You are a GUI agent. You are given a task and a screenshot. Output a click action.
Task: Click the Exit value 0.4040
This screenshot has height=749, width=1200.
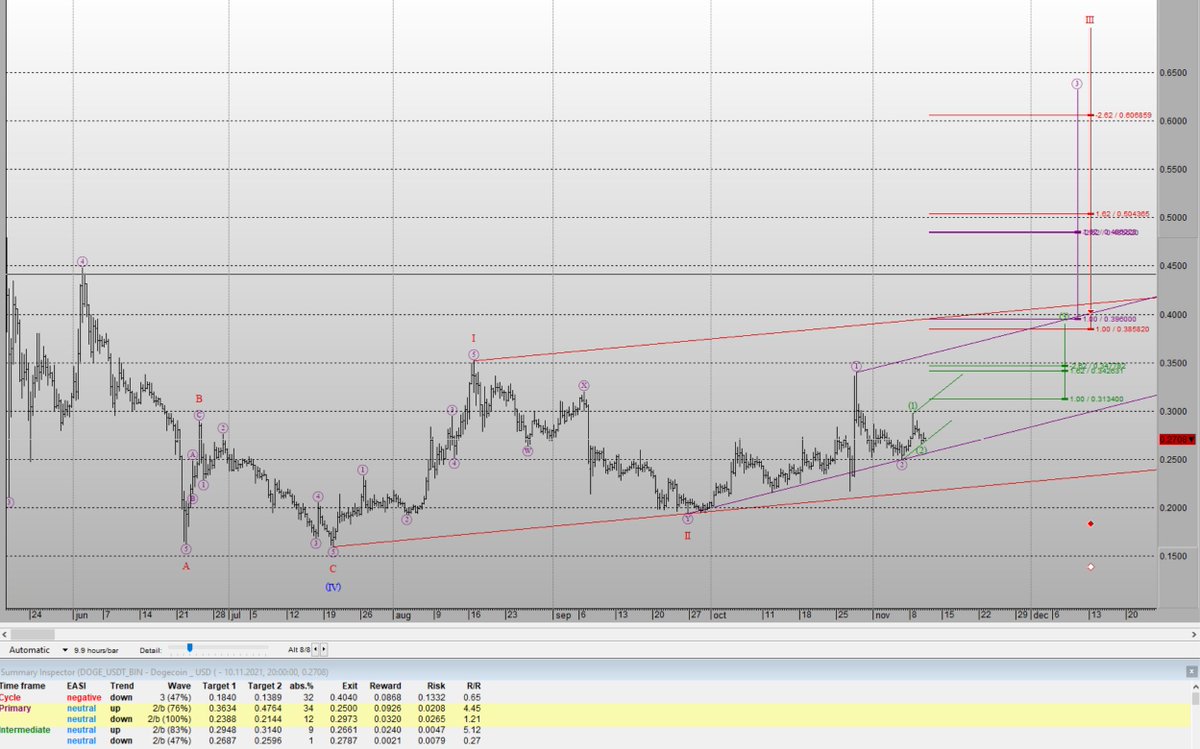click(x=343, y=697)
